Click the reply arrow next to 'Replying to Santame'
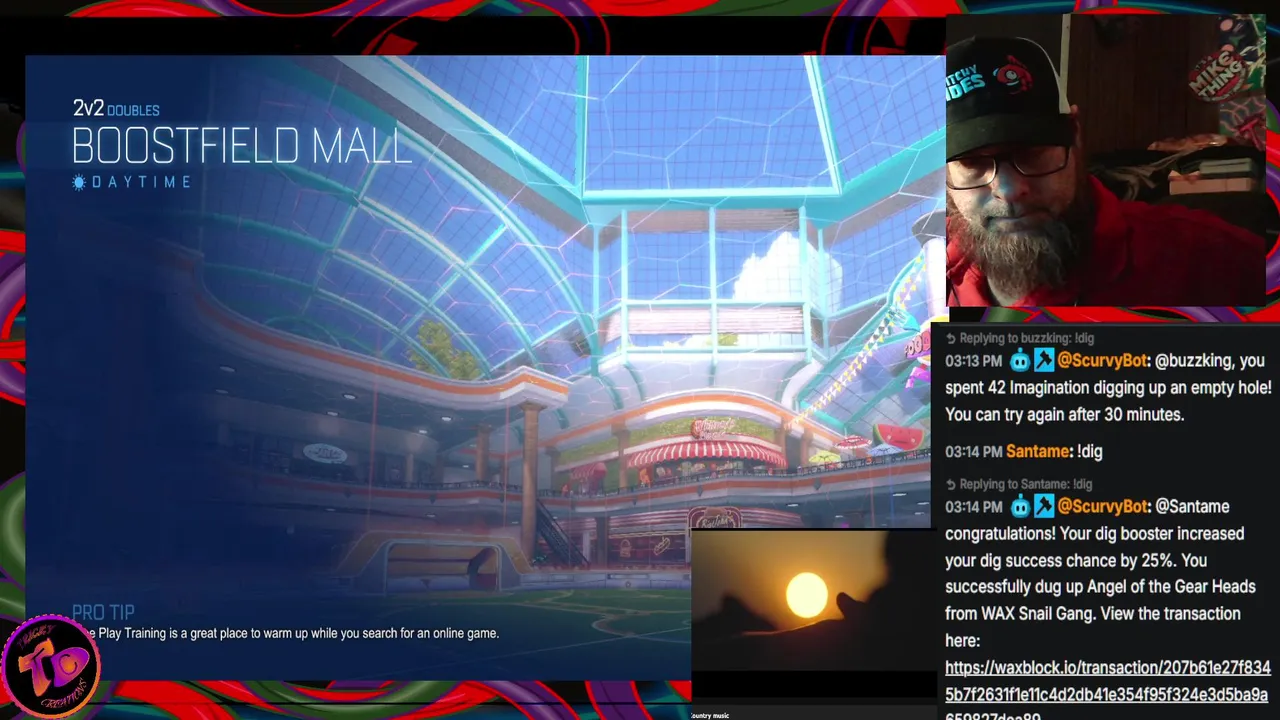Screen dimensions: 1280x720 tap(951, 484)
